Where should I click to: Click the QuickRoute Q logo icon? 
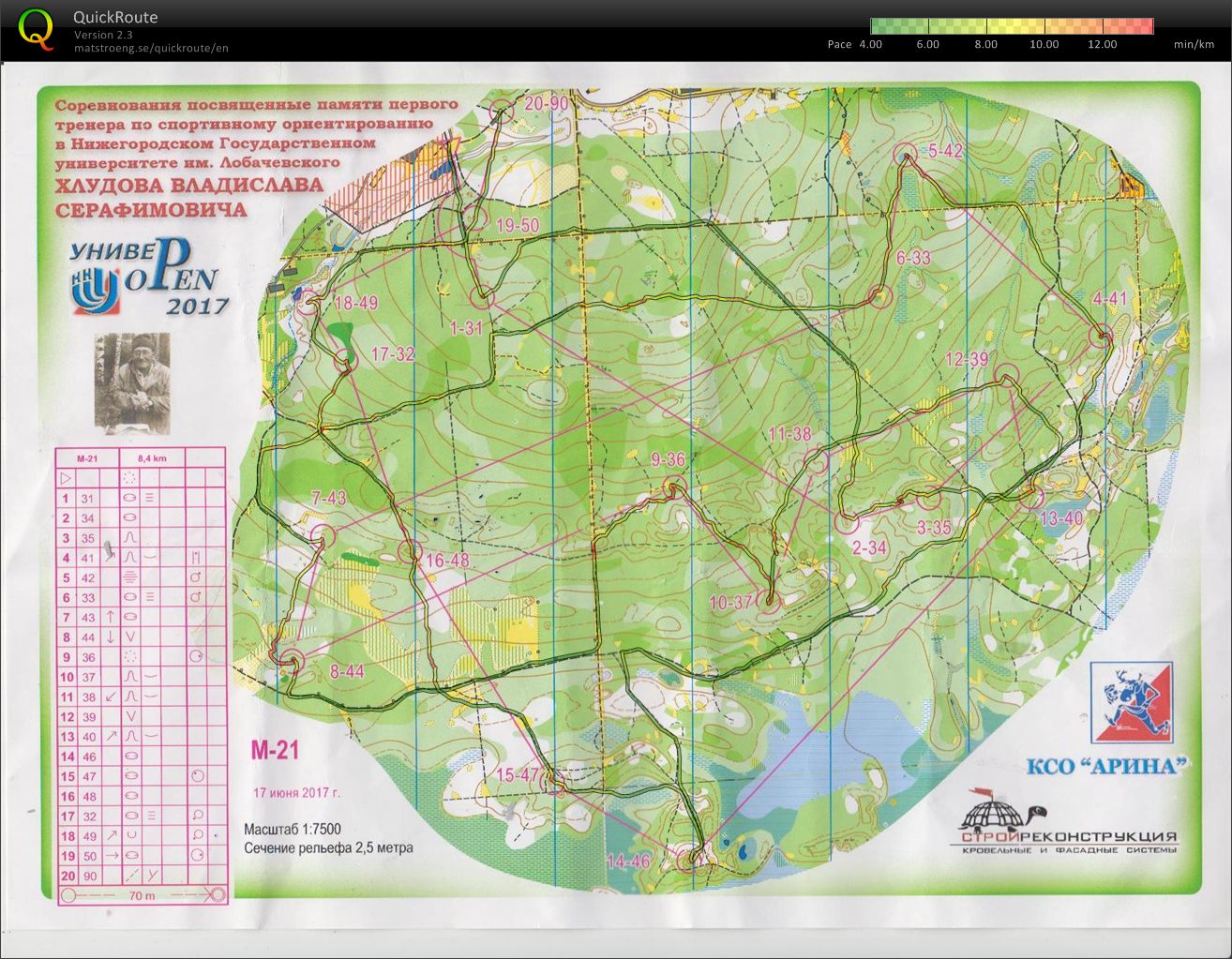coord(35,28)
